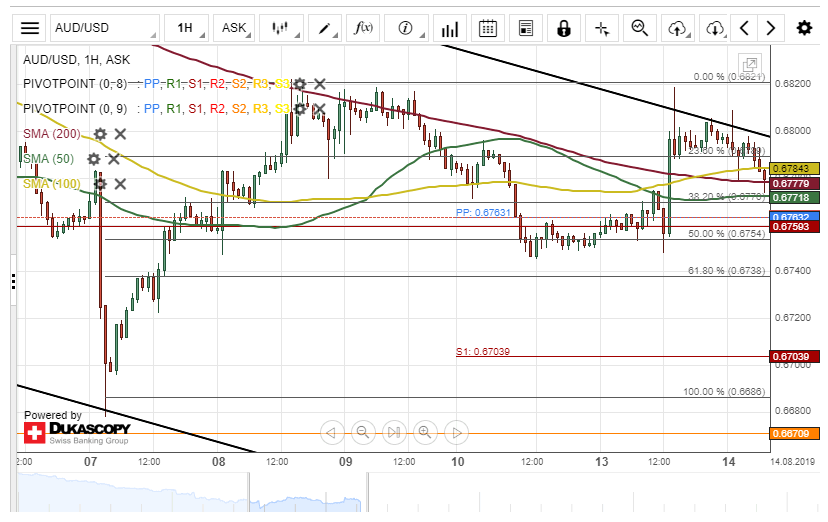Step chart forward with right arrow control
The height and width of the screenshot is (522, 828).
[457, 433]
